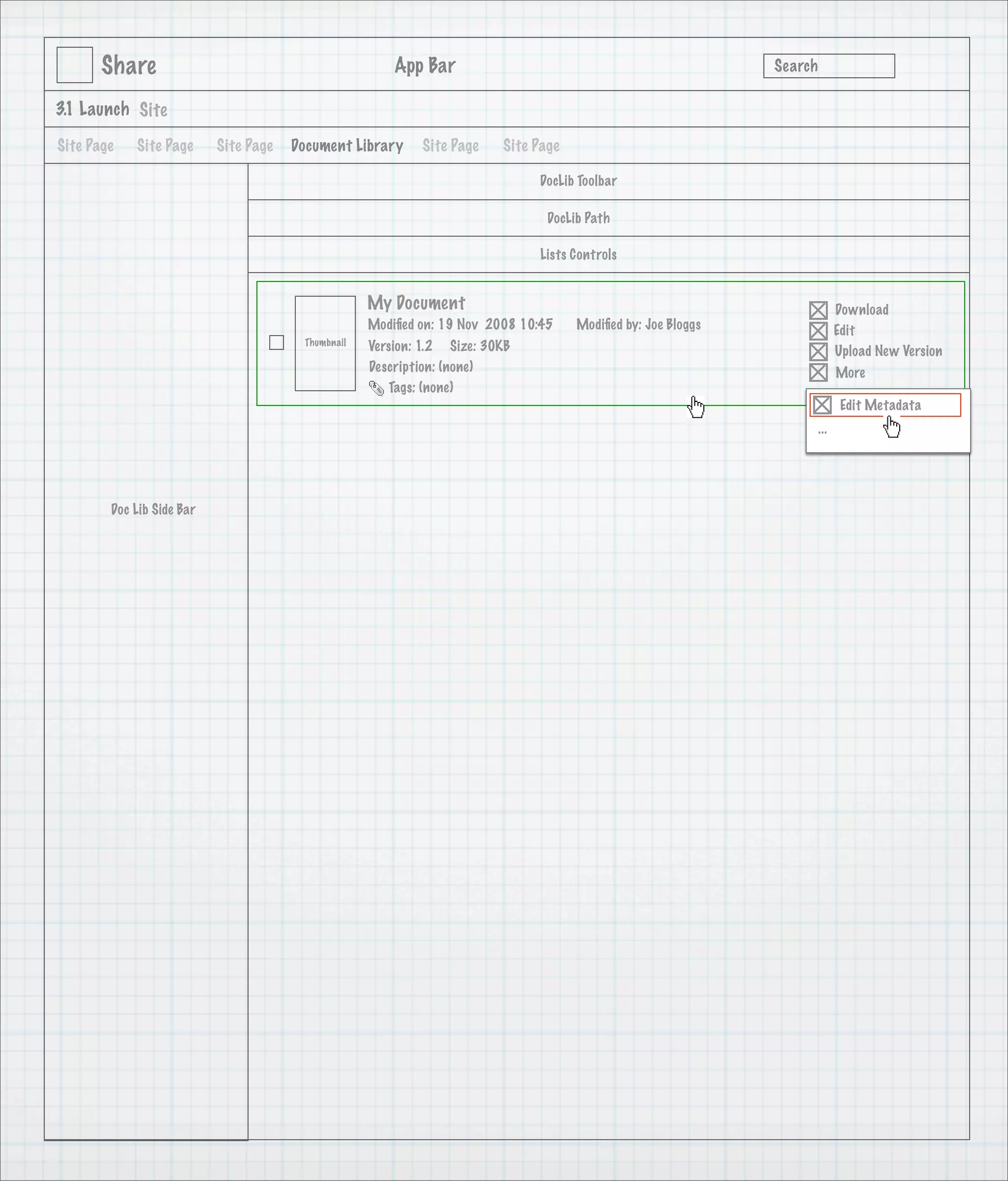Open the last Site Page tab

pyautogui.click(x=531, y=146)
